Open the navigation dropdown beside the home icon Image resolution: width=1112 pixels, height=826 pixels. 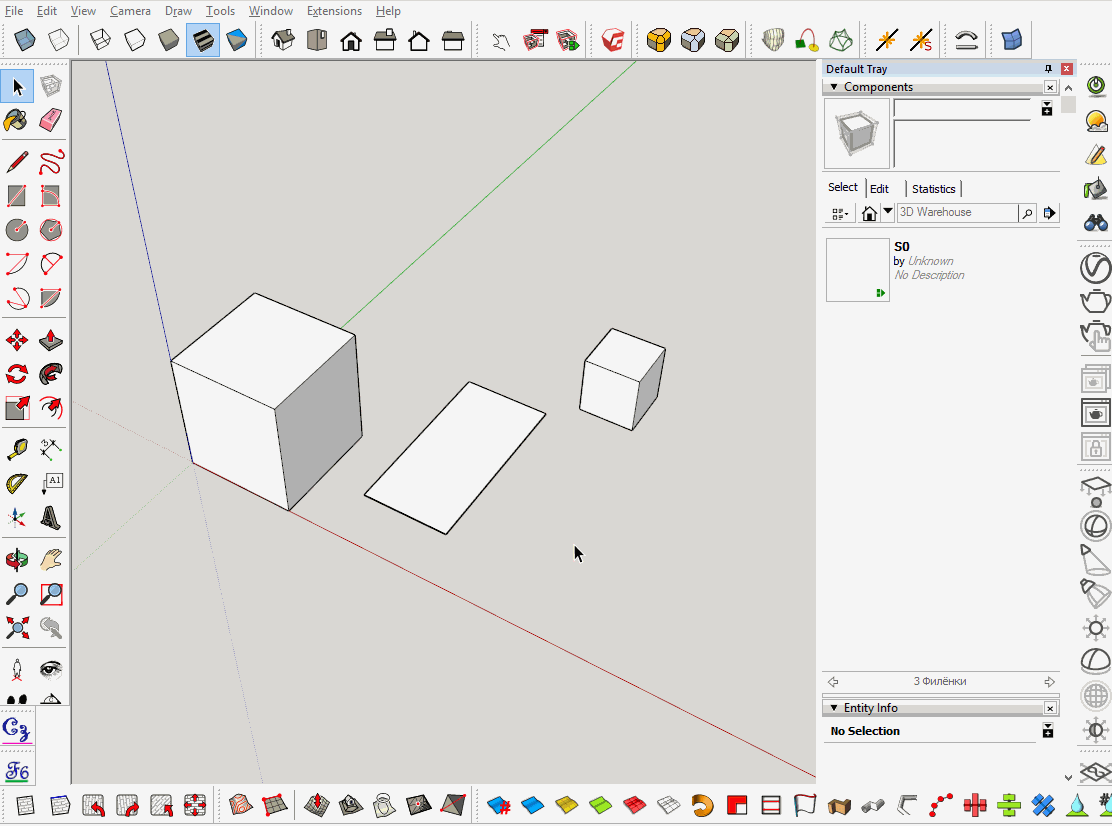coord(885,213)
